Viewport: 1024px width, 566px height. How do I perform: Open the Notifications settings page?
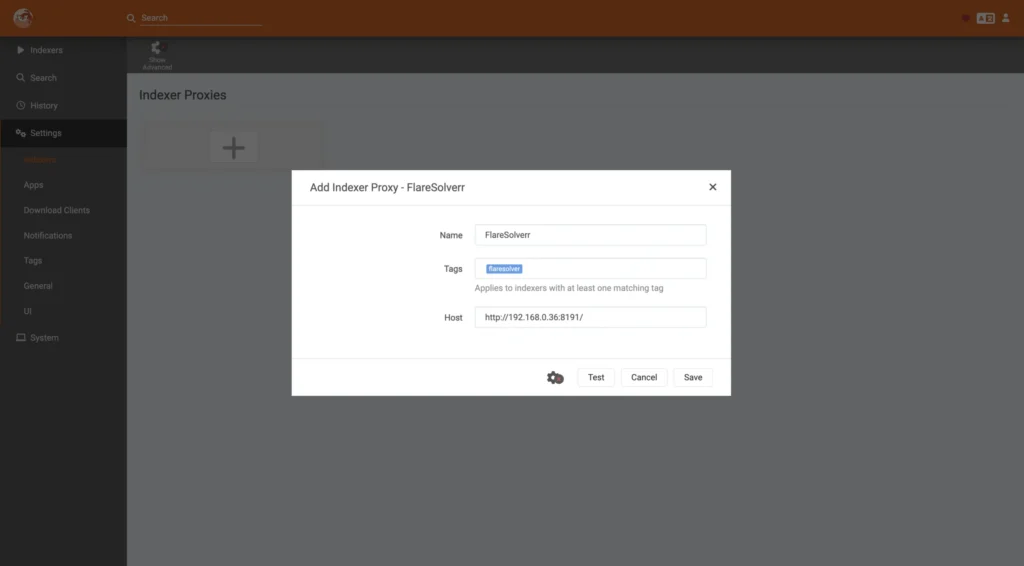(48, 235)
